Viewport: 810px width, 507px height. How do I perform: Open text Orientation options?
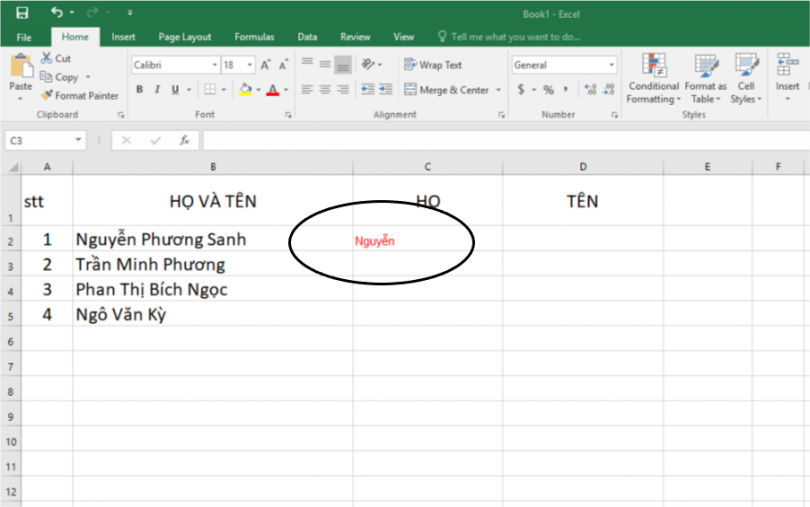tap(371, 65)
